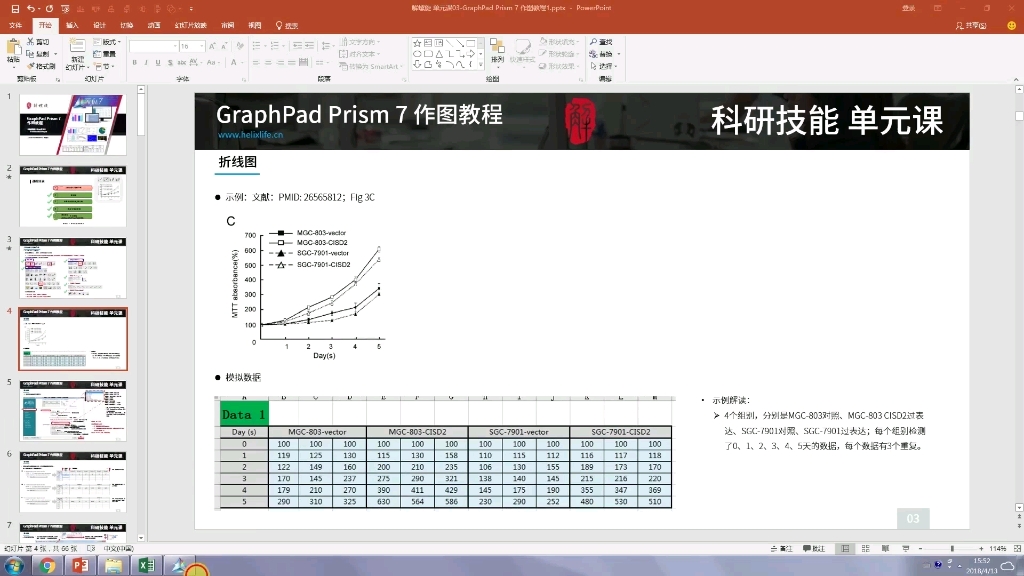
Task: Click the www.helixlife.cn link on the slide
Action: [251, 135]
